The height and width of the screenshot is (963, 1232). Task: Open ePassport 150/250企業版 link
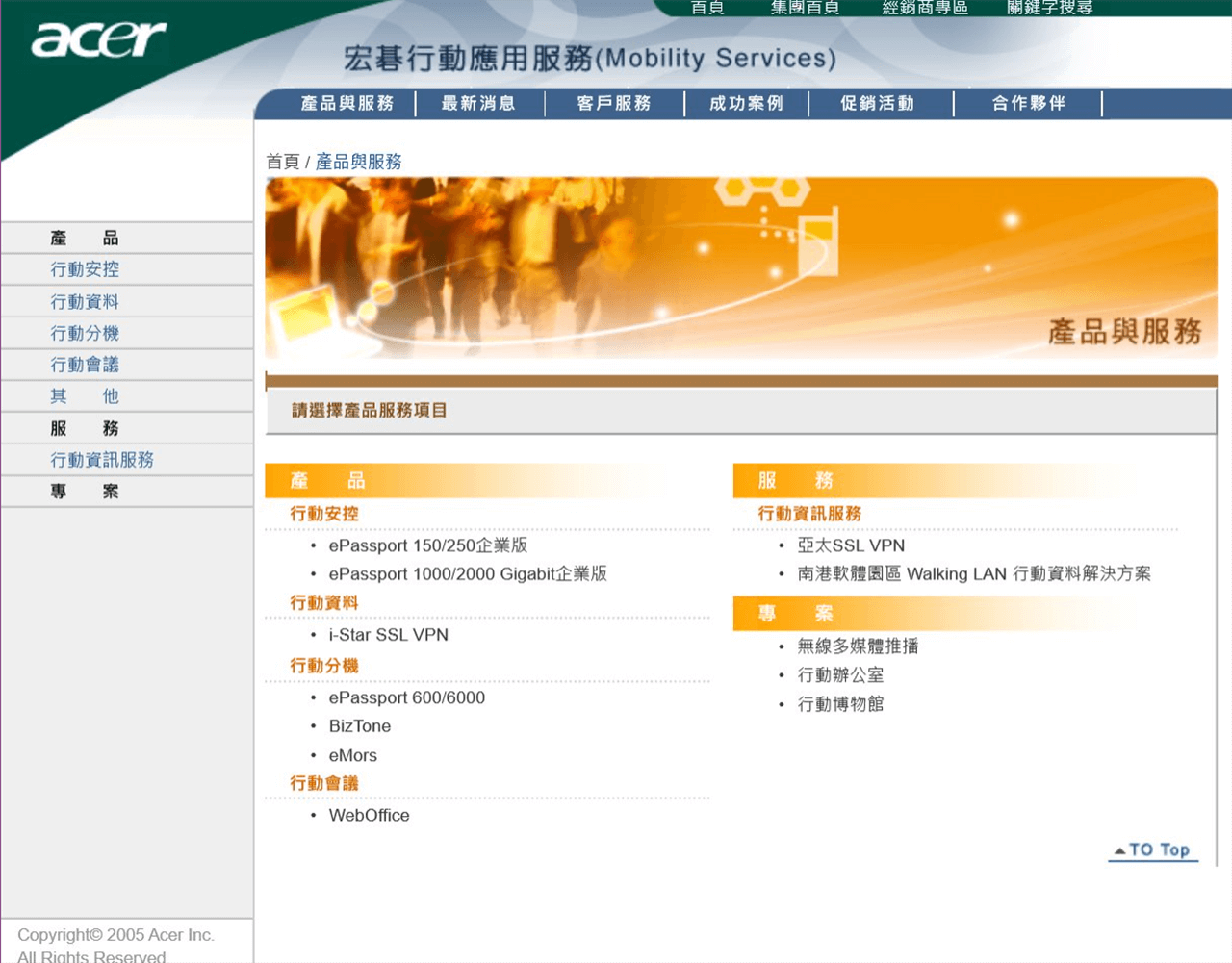pos(428,545)
